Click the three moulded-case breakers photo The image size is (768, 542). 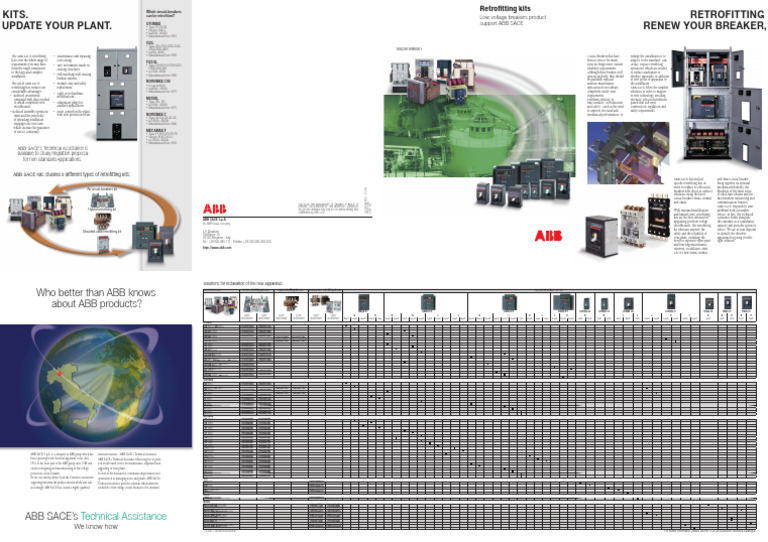point(628,225)
